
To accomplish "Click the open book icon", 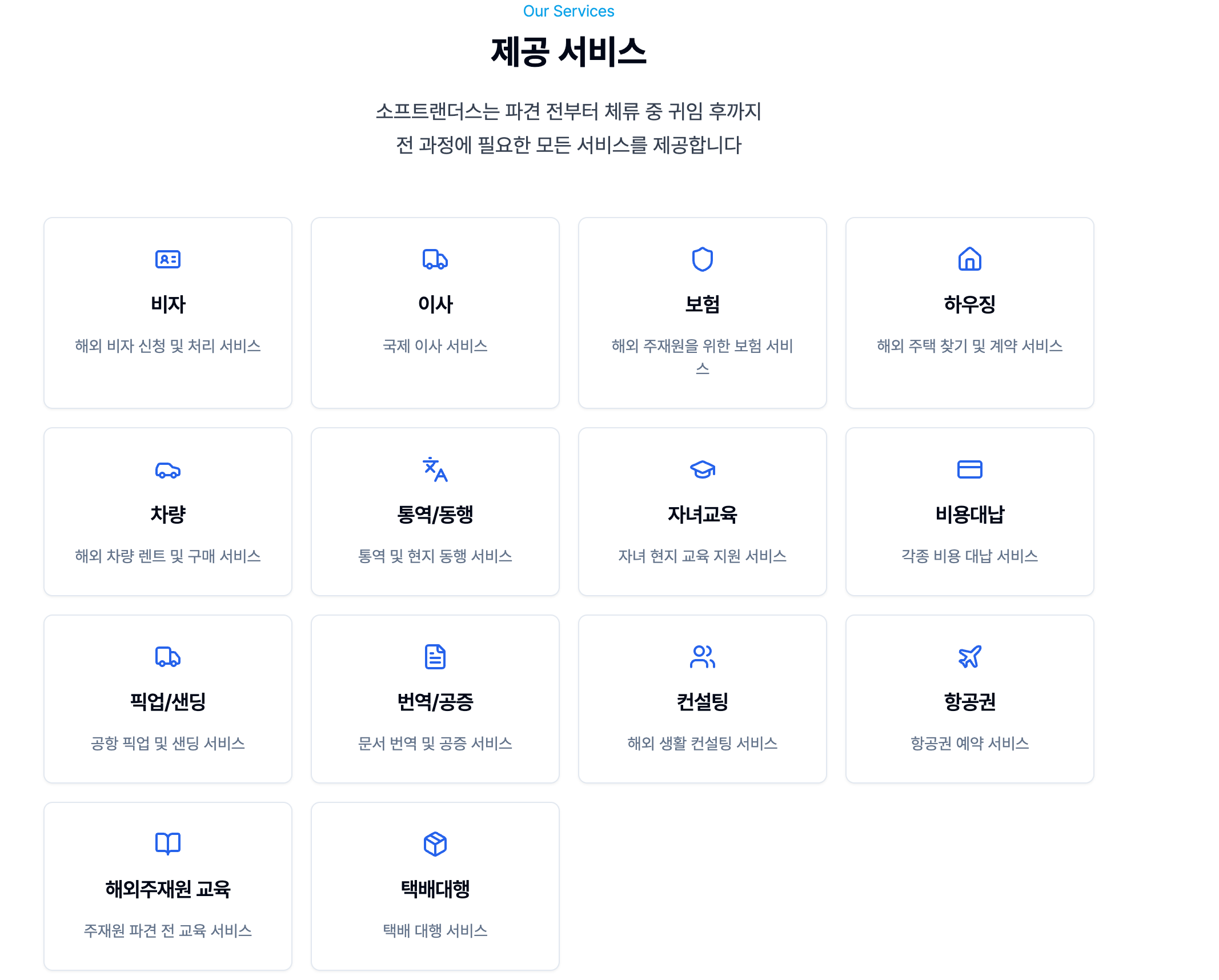I will pyautogui.click(x=168, y=844).
